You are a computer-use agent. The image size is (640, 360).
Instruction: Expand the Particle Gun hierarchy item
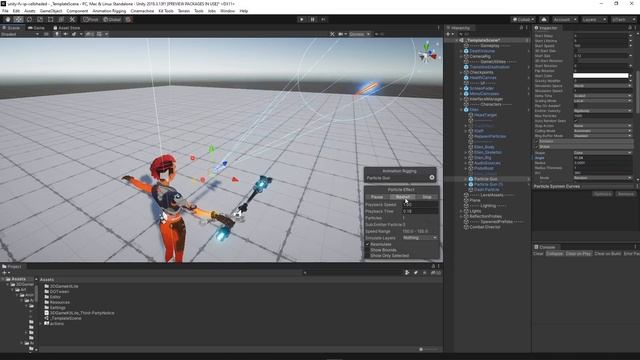tap(466, 179)
